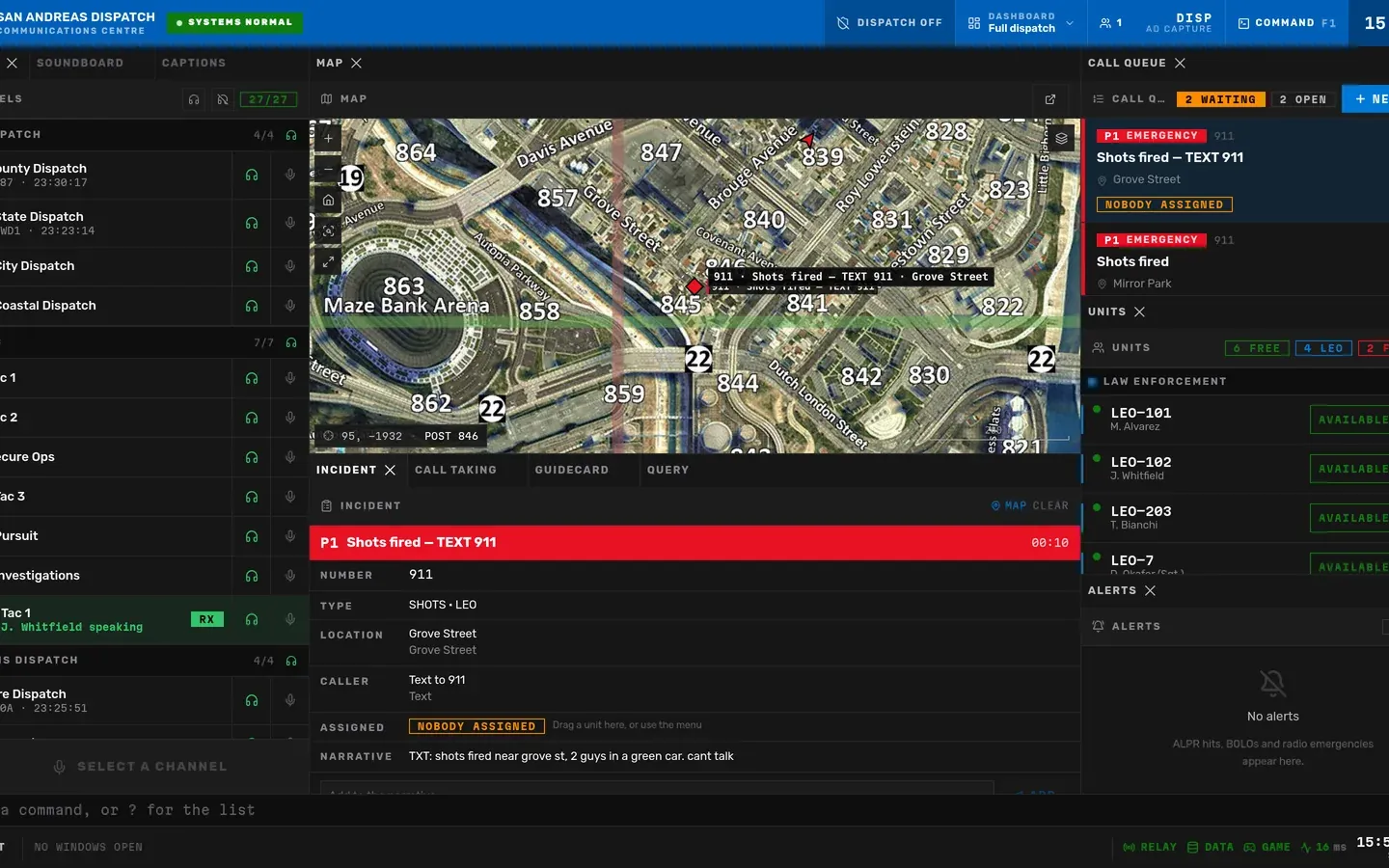This screenshot has width=1389, height=868.
Task: Close the Incident tab
Action: pyautogui.click(x=390, y=470)
